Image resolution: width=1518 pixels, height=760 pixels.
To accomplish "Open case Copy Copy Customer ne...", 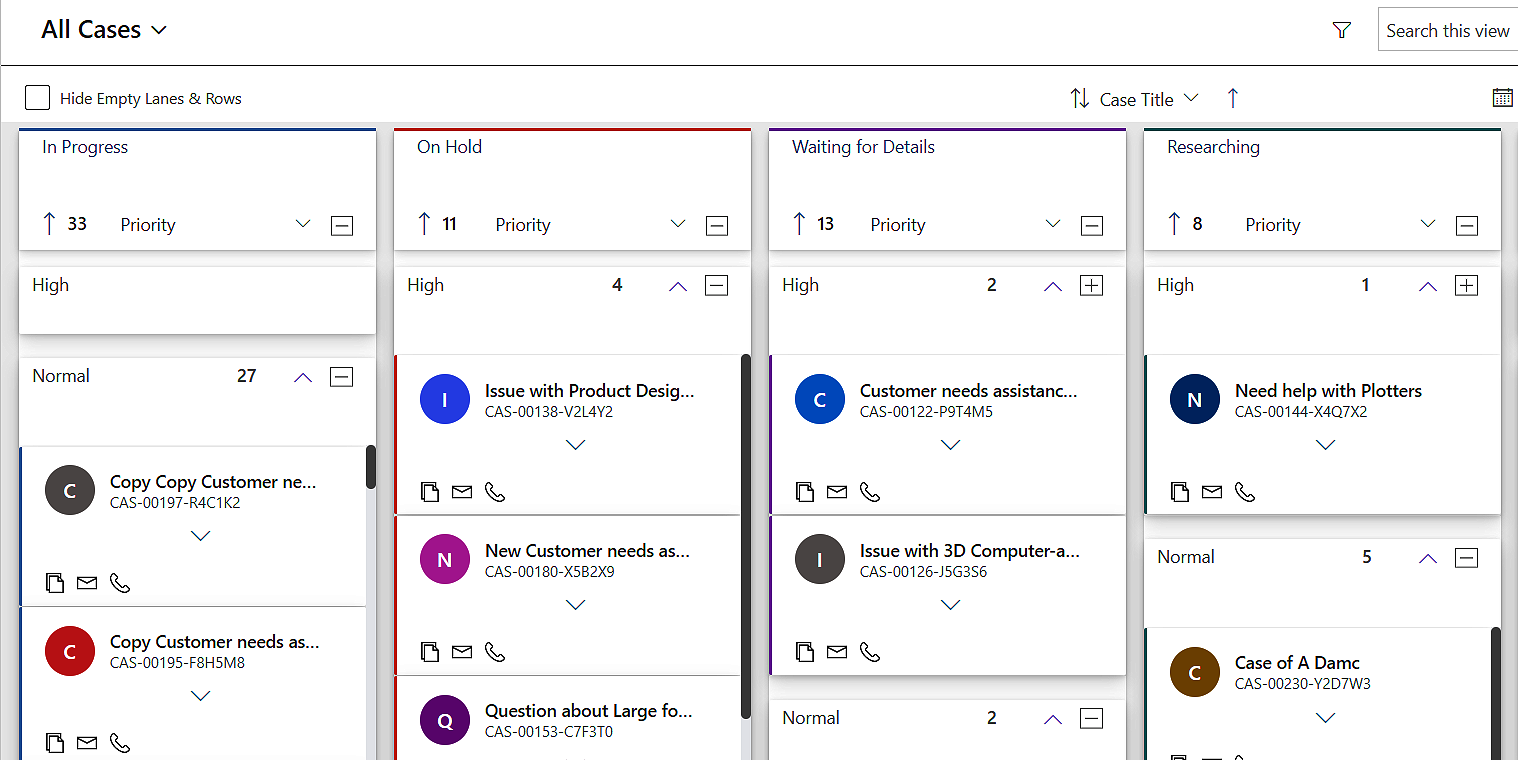I will [213, 482].
